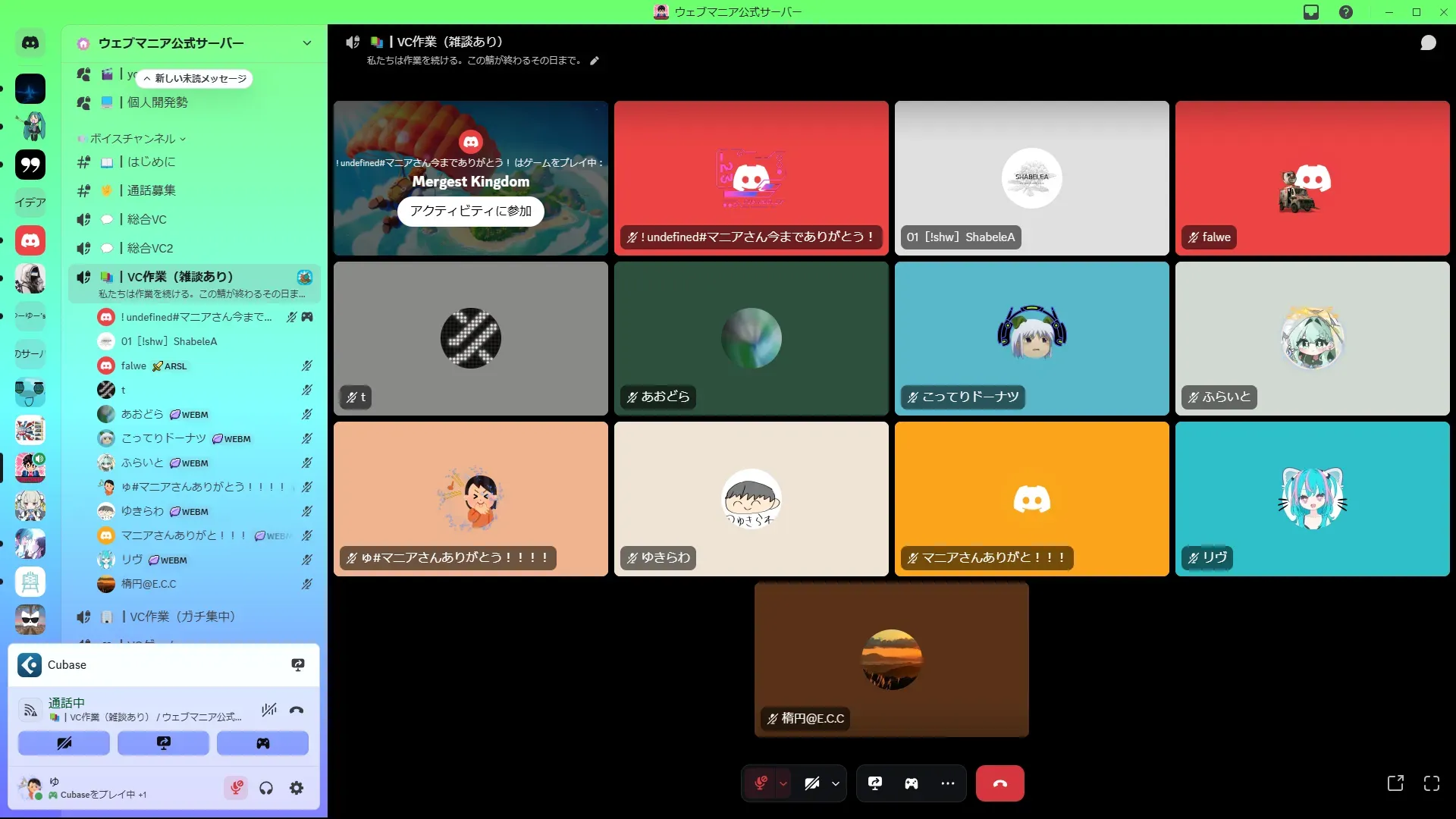Expand the microphone device options arrow
The image size is (1456, 819).
[783, 783]
